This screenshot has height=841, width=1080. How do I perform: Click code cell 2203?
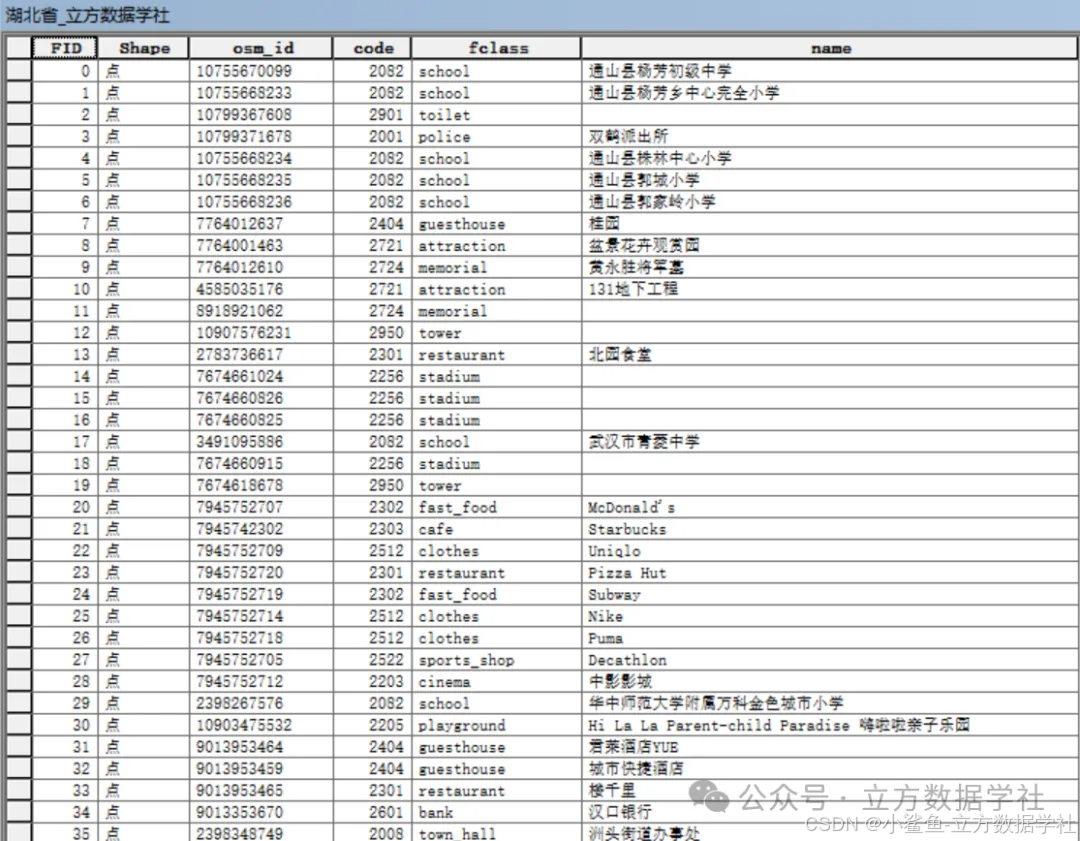point(373,682)
